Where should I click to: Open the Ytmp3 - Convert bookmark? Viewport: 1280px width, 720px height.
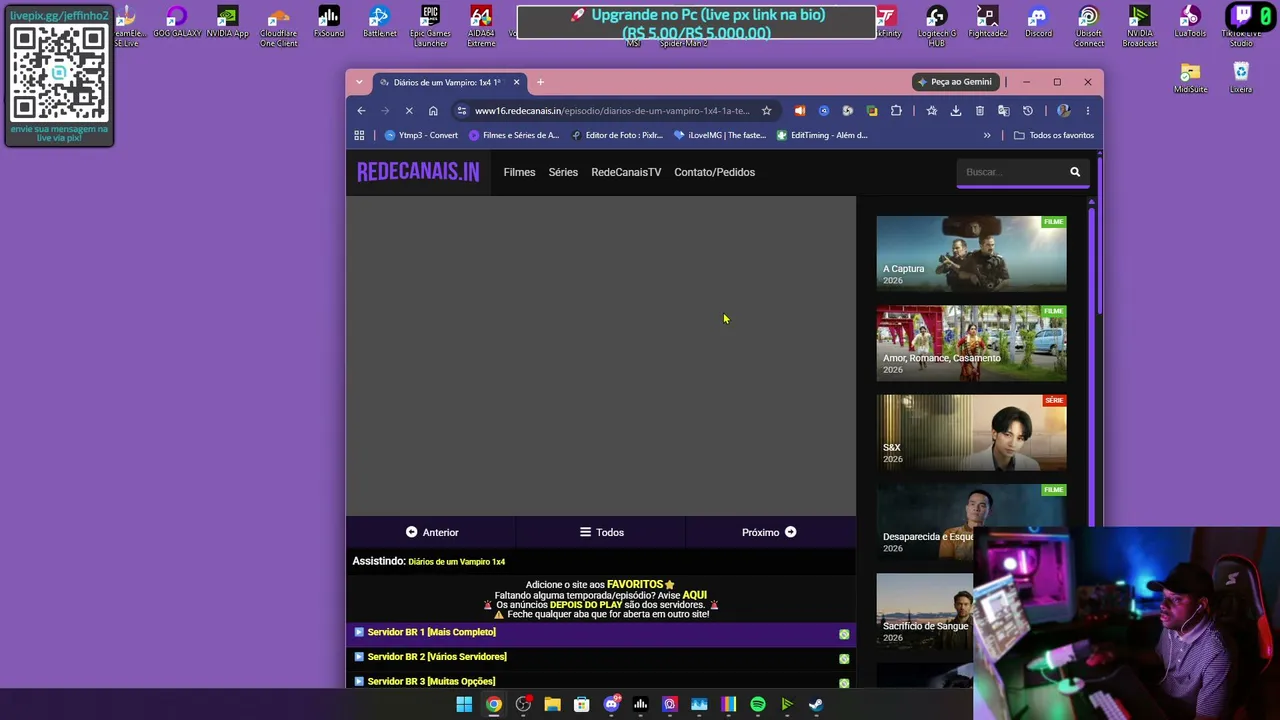tap(421, 135)
